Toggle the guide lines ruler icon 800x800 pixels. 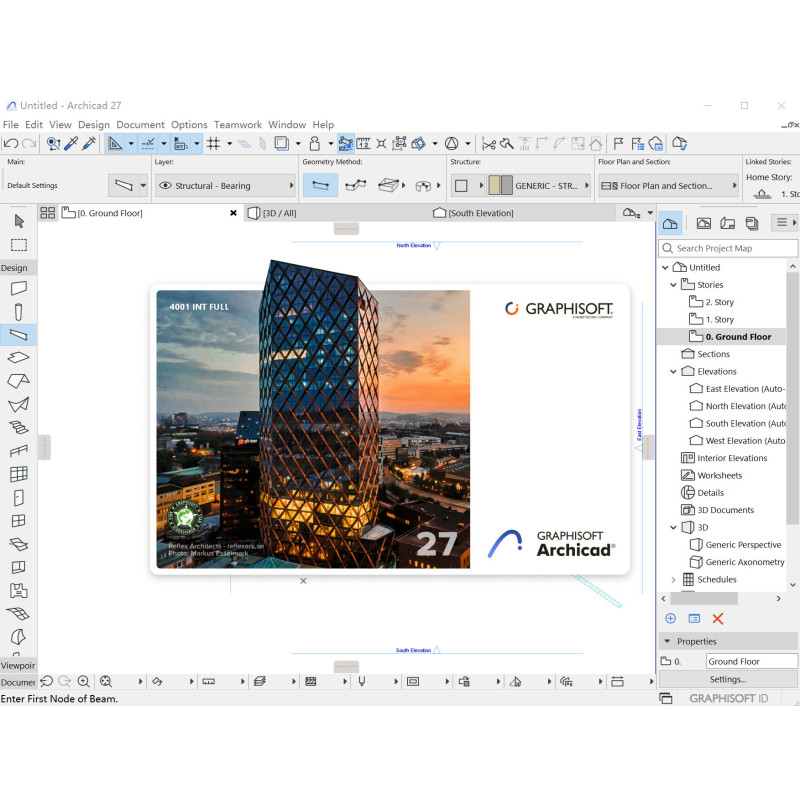[115, 144]
